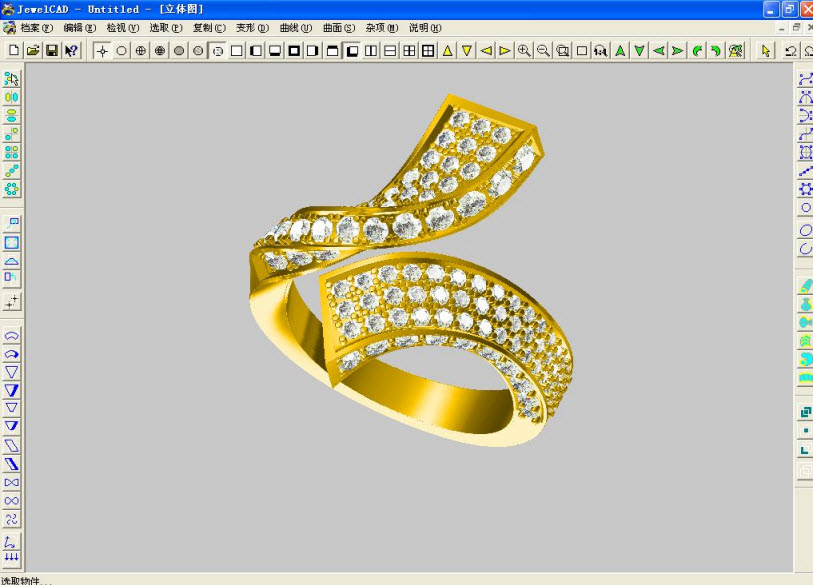Open the 曲面(S) surface menu

click(338, 28)
